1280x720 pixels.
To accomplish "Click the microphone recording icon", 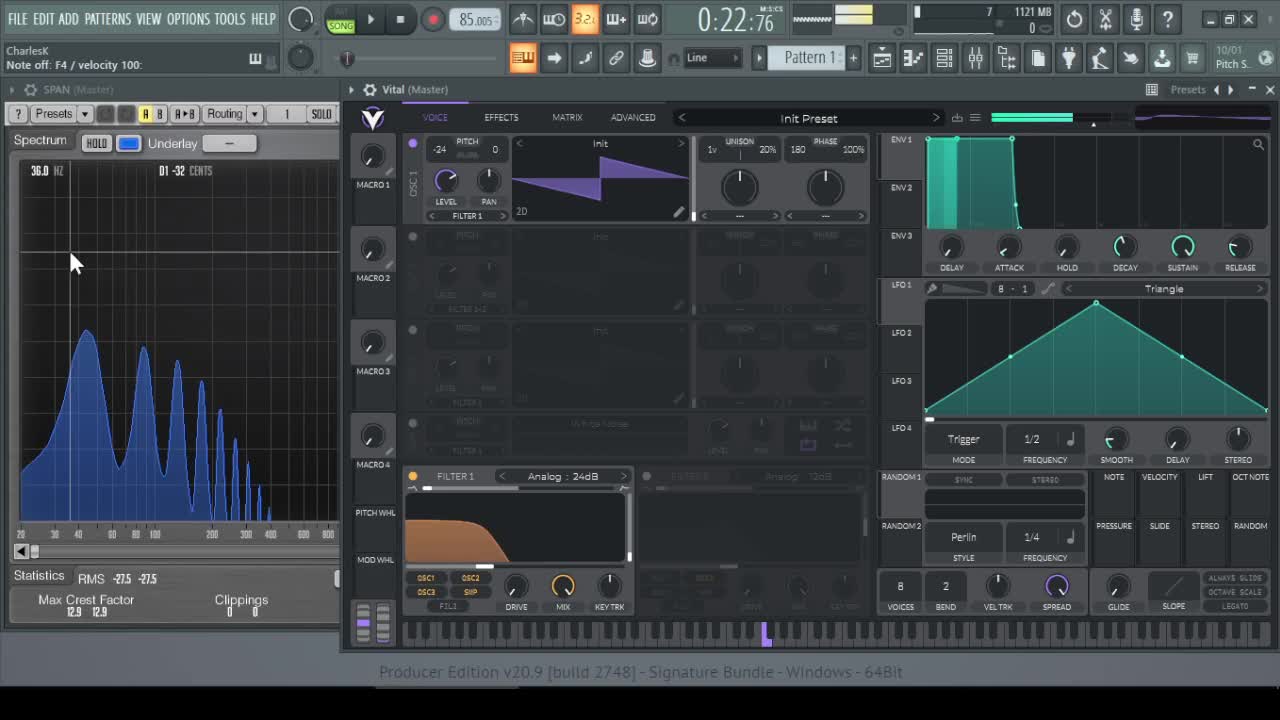I will [1136, 19].
